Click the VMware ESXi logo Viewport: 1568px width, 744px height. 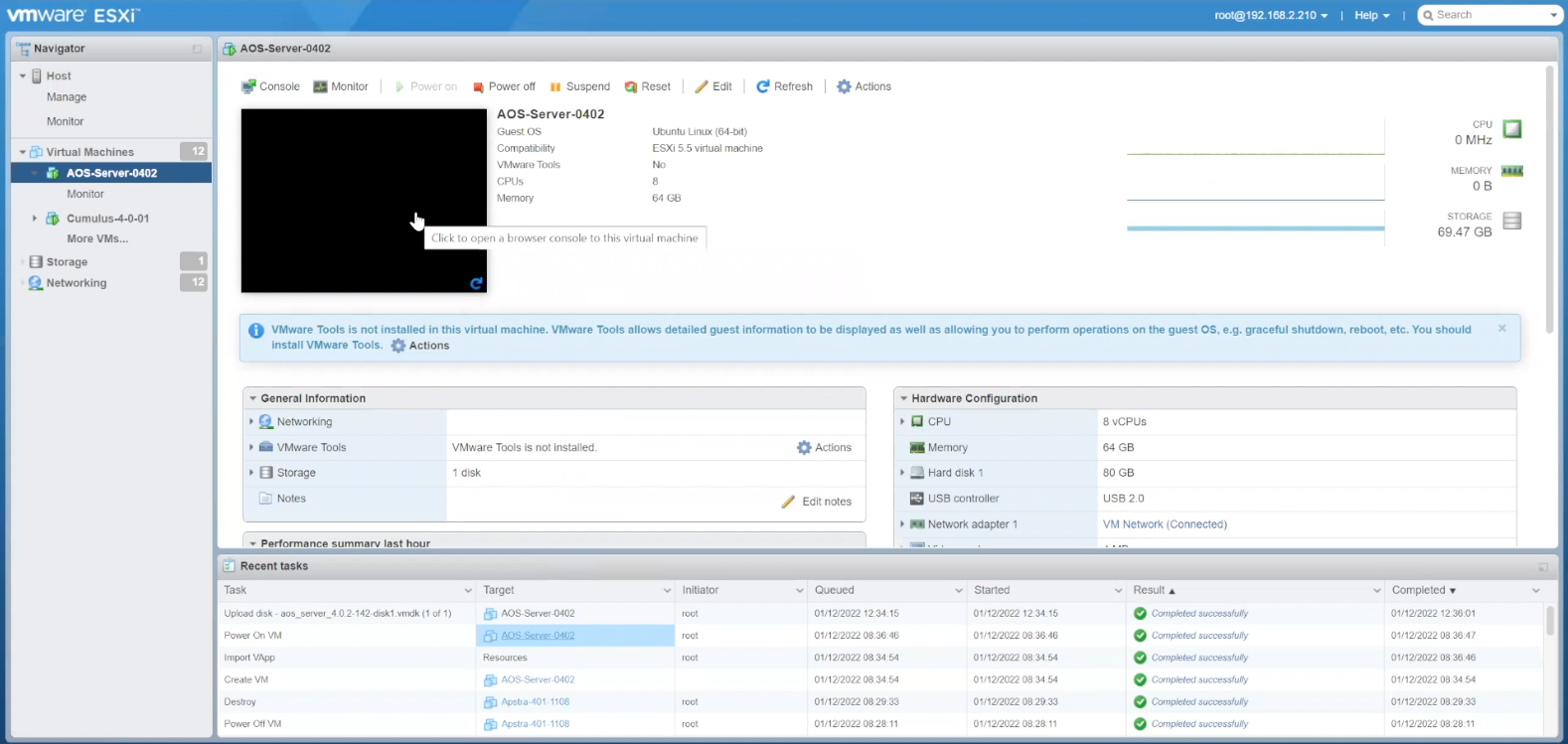tap(74, 15)
